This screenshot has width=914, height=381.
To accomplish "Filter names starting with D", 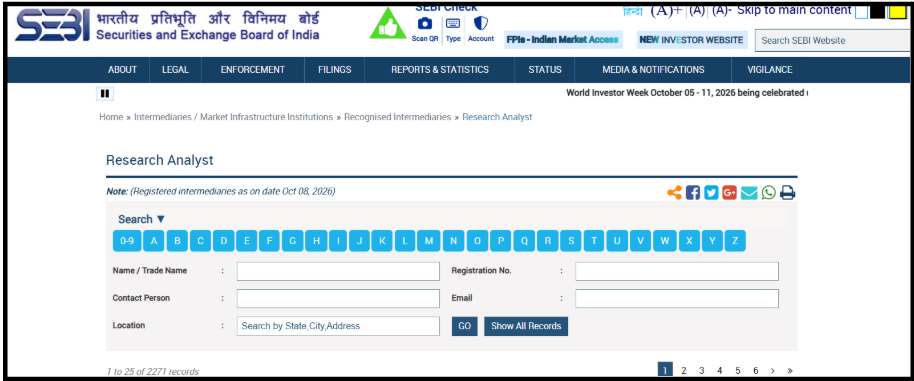I will [223, 241].
